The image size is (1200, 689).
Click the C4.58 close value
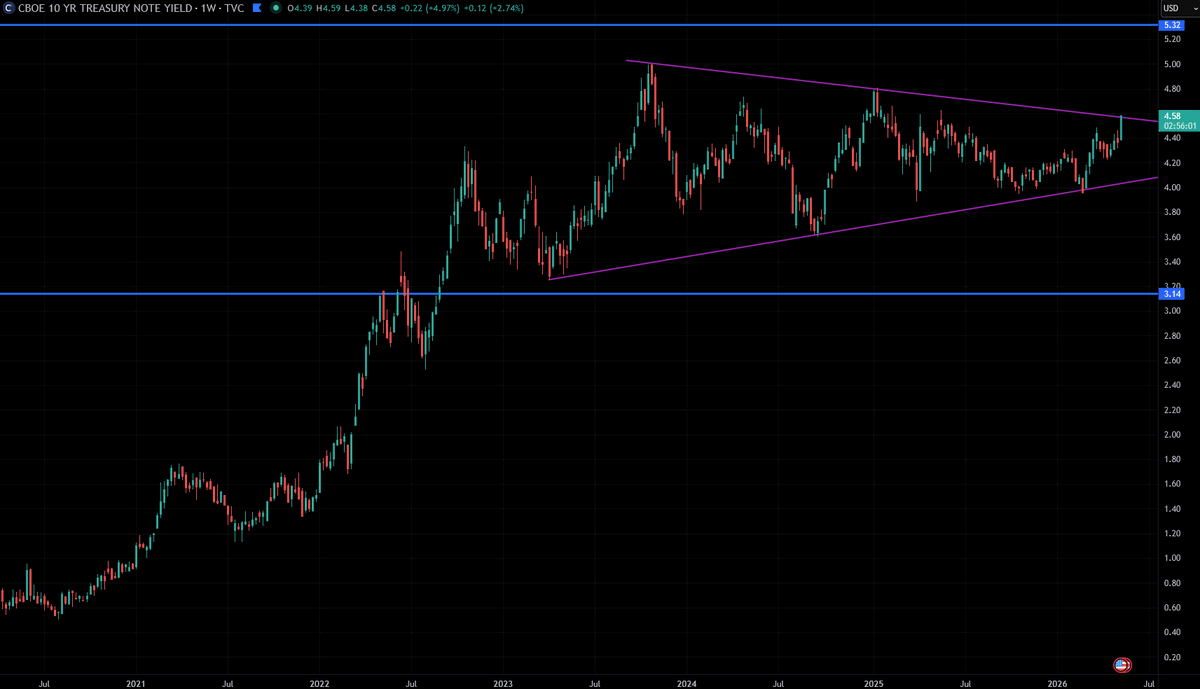(385, 8)
